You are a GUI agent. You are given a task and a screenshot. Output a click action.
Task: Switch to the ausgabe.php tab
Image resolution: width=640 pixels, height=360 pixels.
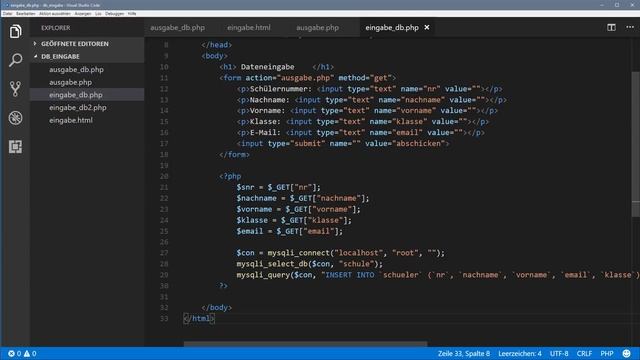click(317, 27)
